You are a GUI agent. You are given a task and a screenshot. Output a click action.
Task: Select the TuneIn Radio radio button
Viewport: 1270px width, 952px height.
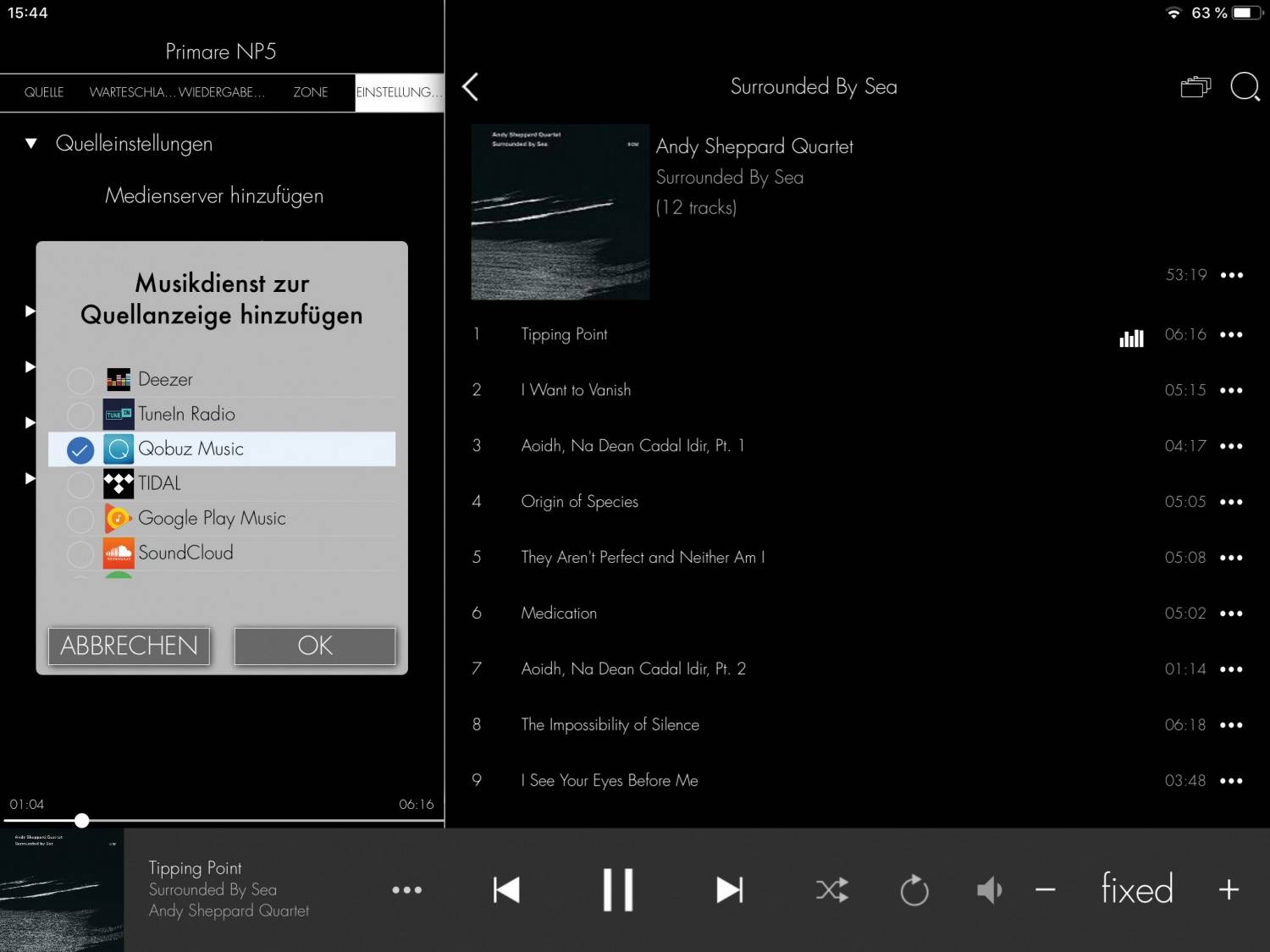pyautogui.click(x=80, y=415)
